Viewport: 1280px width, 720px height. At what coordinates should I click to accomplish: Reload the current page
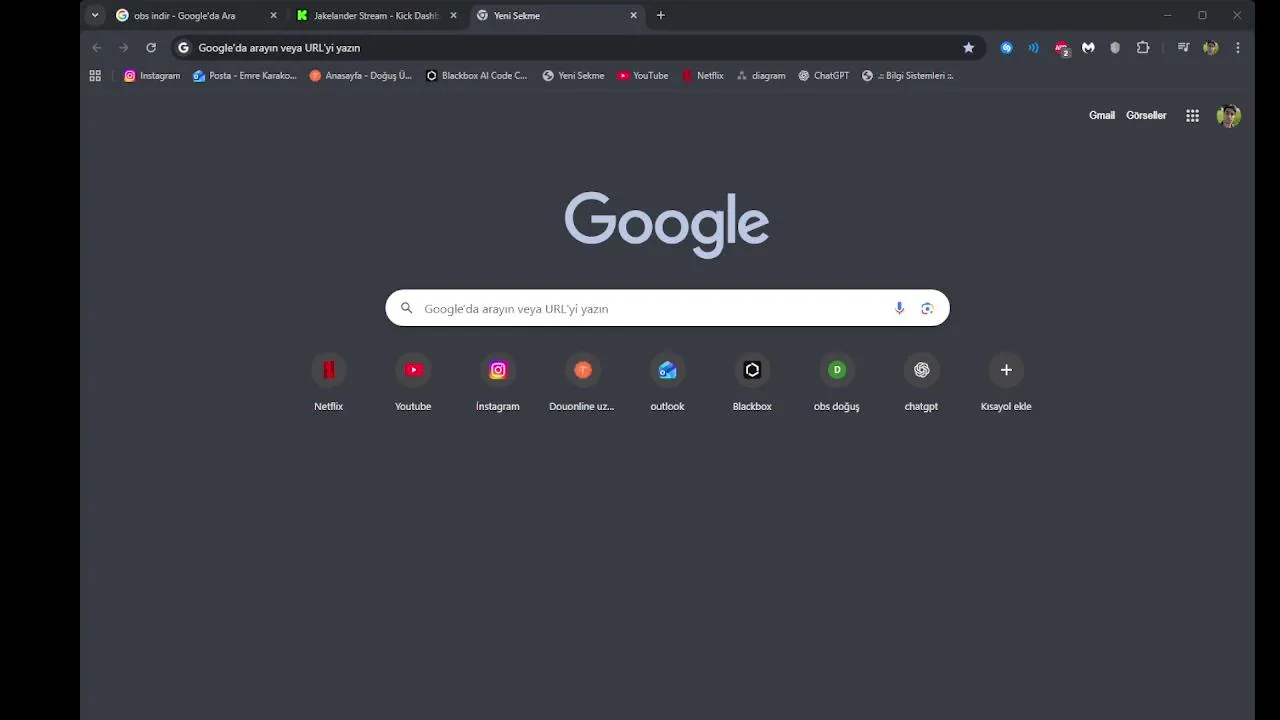pyautogui.click(x=151, y=47)
